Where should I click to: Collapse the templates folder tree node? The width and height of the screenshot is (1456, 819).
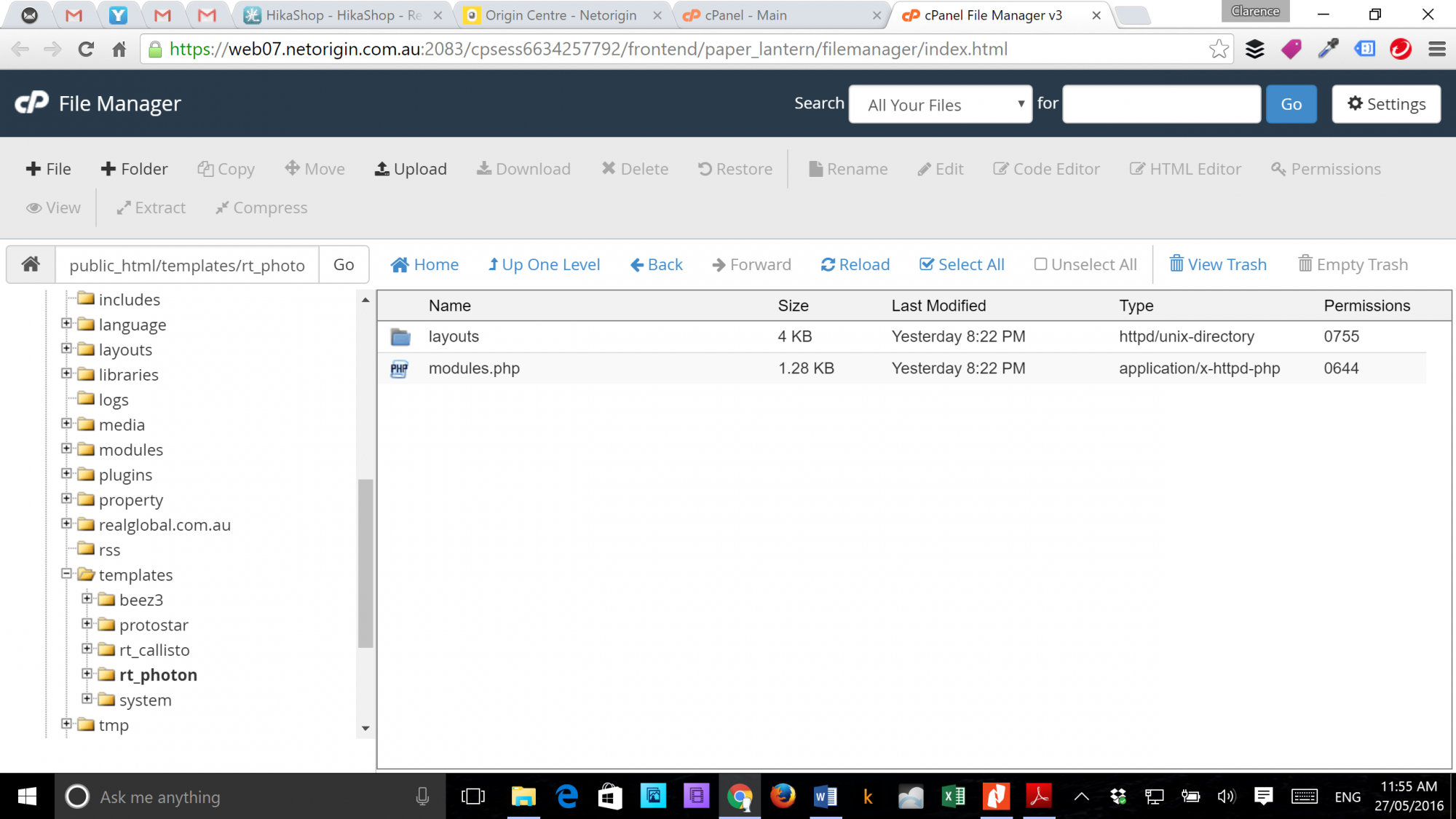coord(66,574)
